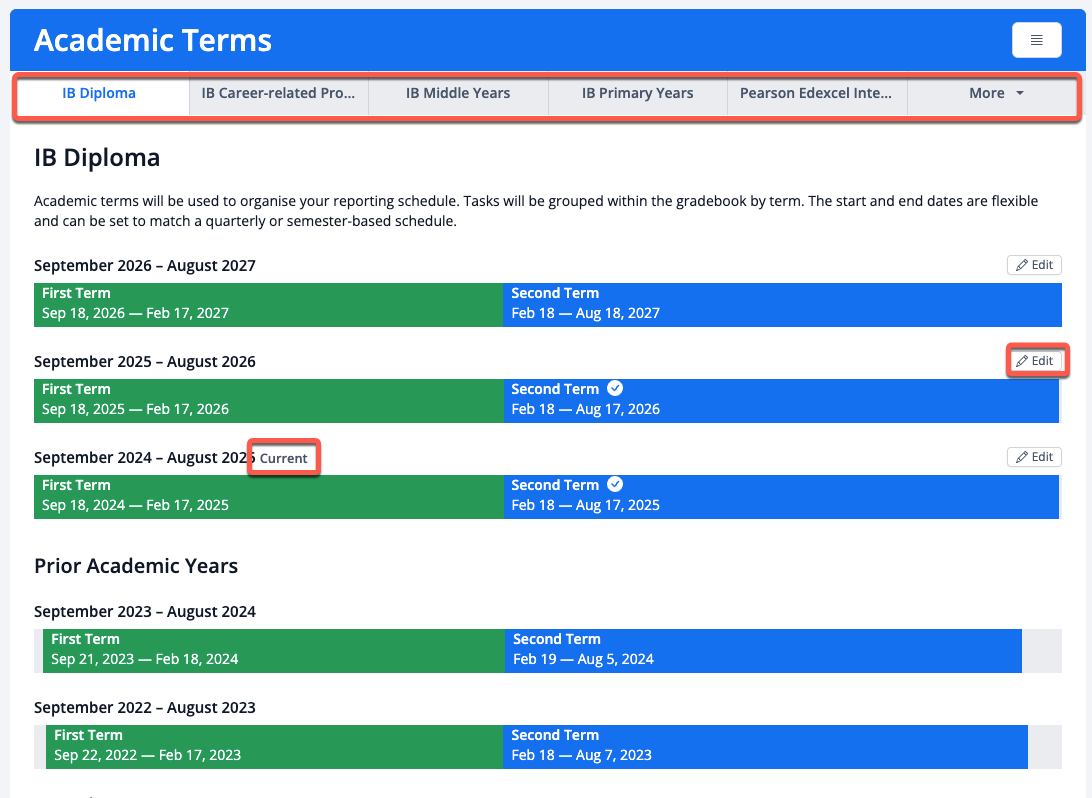
Task: Select Second Term ending Aug 18, 2027
Action: tap(782, 304)
